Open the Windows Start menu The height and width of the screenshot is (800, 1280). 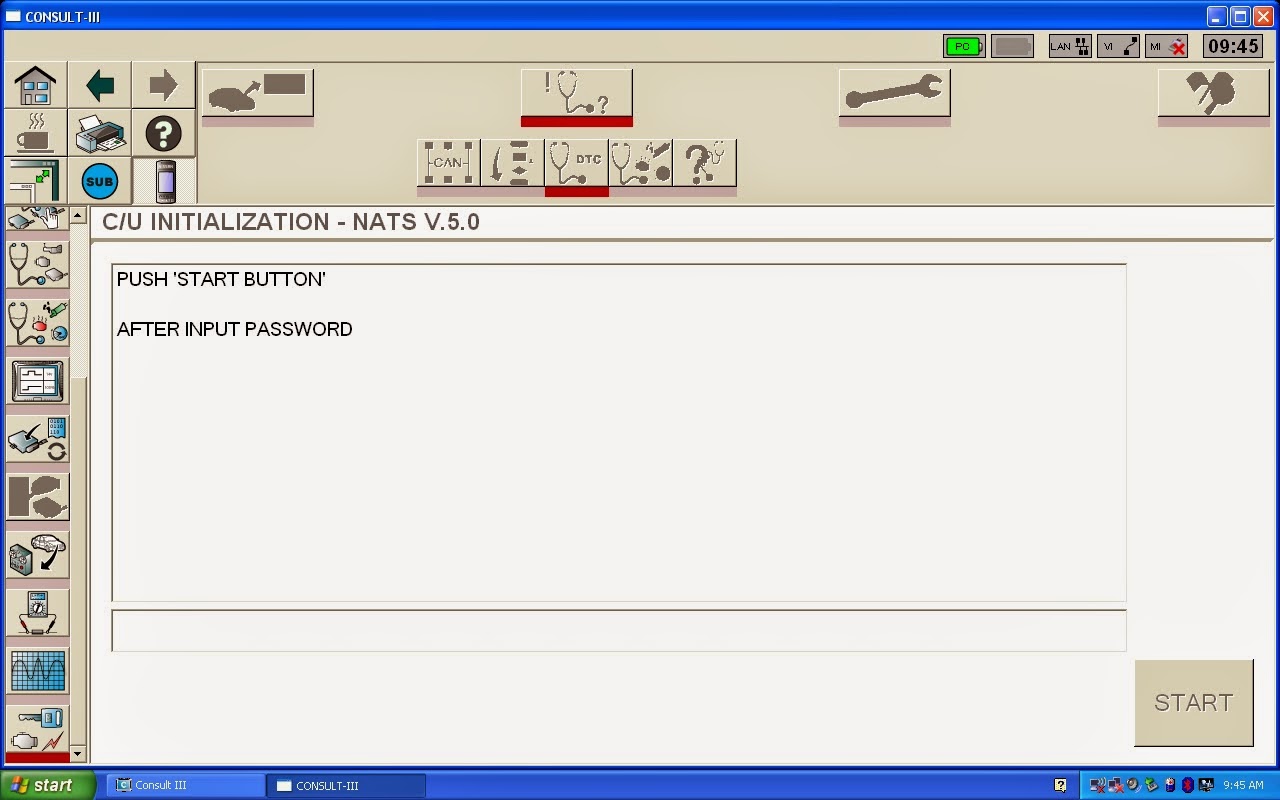(48, 785)
